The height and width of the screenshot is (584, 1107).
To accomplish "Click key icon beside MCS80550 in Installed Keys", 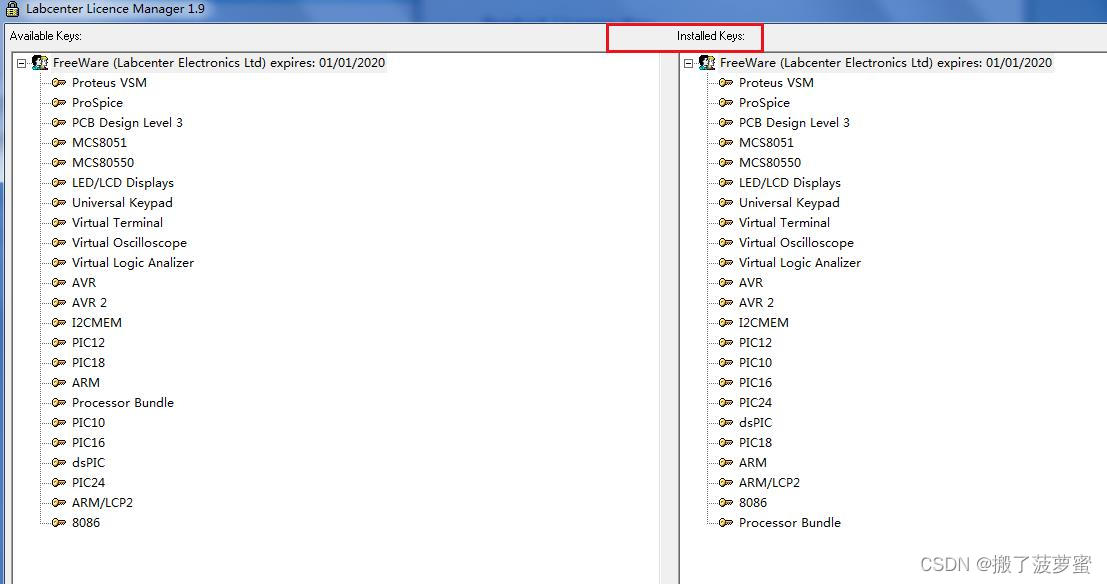I will click(x=726, y=162).
